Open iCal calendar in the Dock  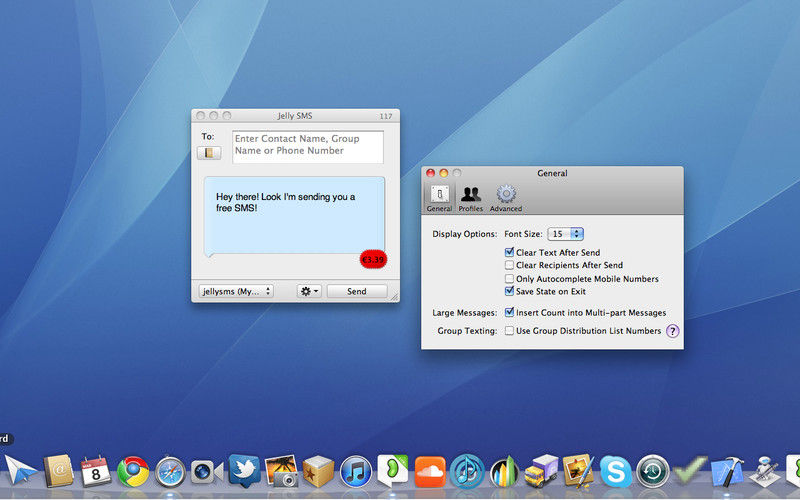click(x=95, y=471)
